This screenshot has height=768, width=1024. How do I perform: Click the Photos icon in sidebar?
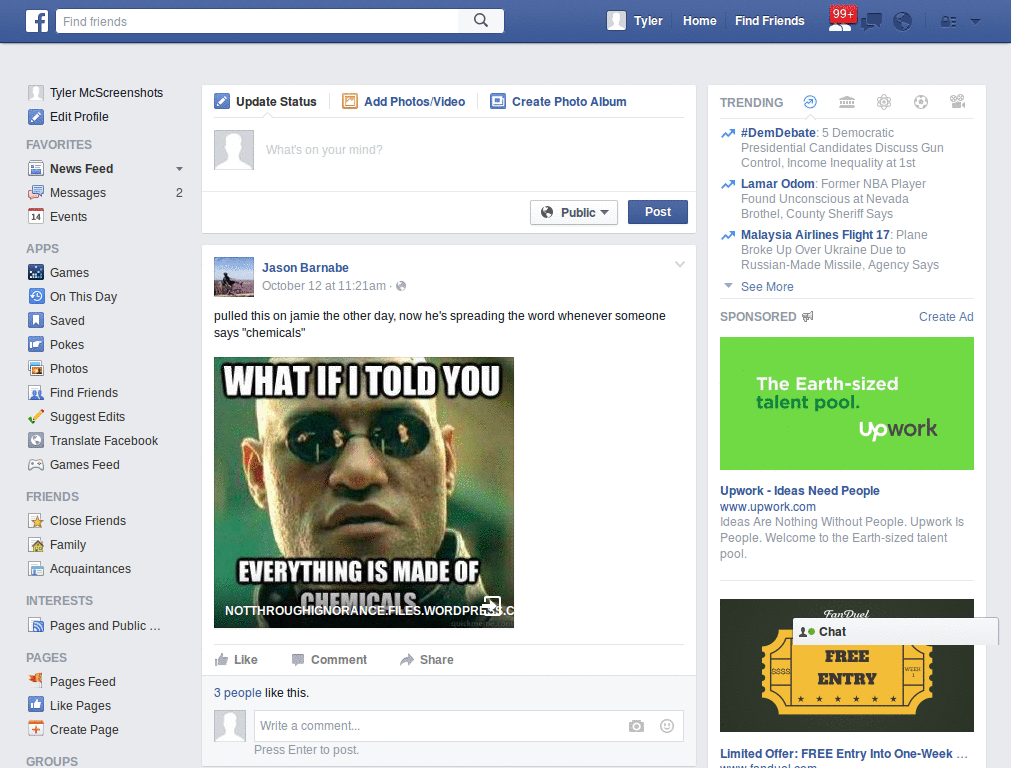tap(36, 368)
